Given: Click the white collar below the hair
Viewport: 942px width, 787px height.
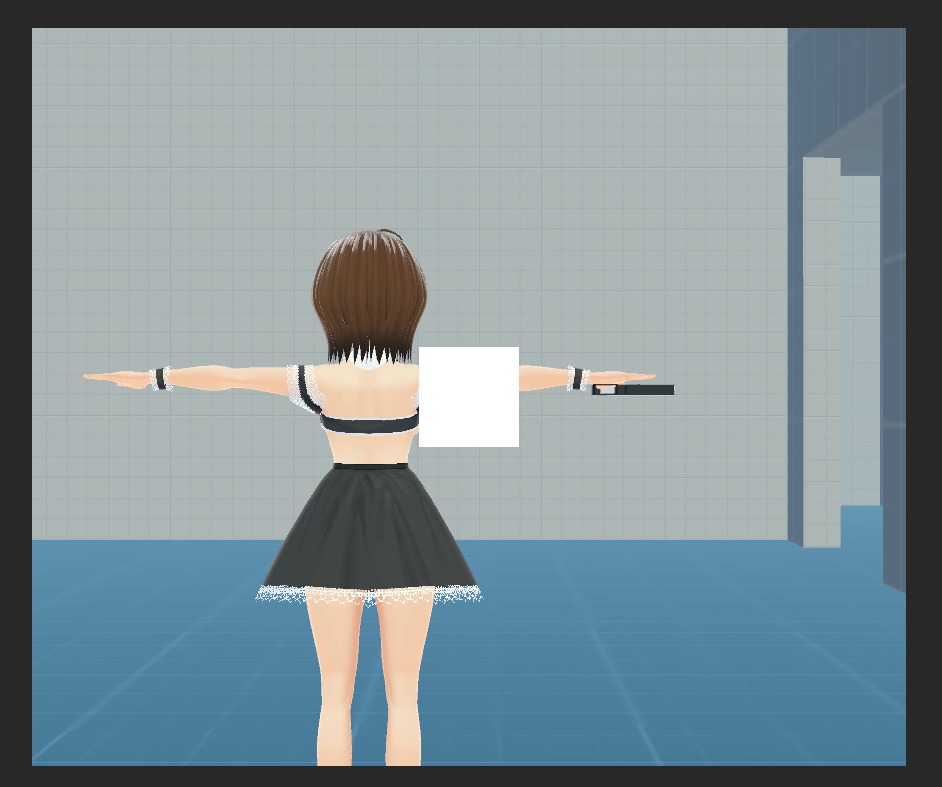Looking at the screenshot, I should coord(370,359).
